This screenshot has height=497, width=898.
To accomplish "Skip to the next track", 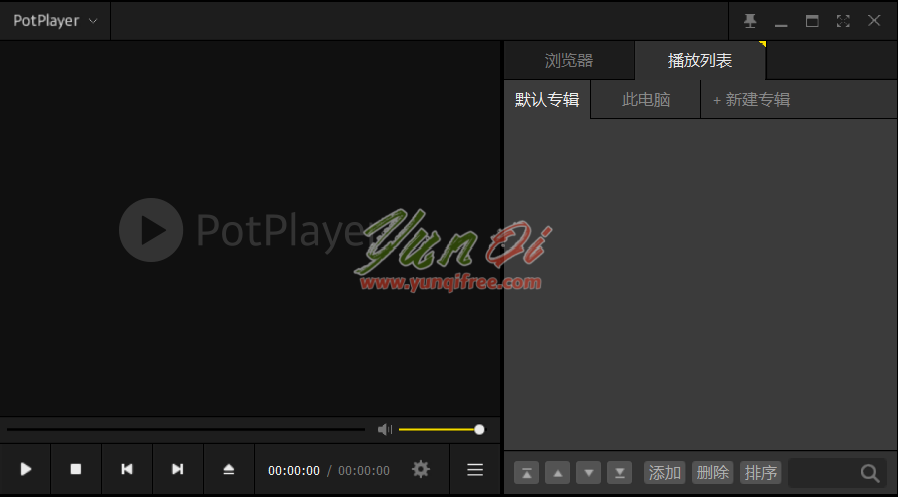I will coord(178,470).
